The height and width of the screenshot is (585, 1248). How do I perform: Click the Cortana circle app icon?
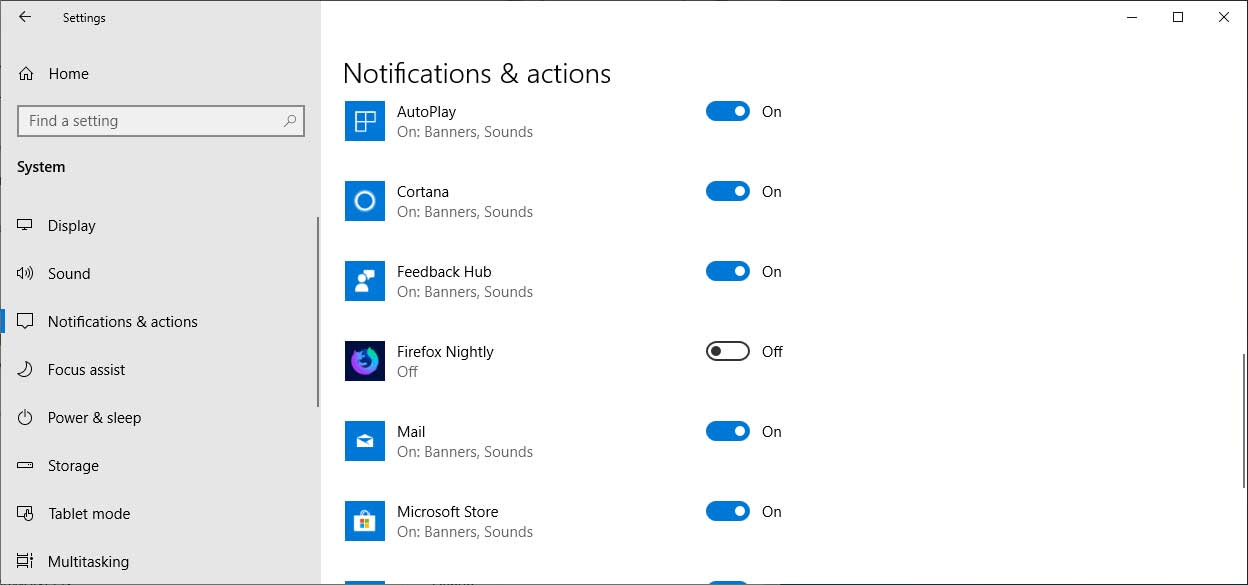[365, 201]
